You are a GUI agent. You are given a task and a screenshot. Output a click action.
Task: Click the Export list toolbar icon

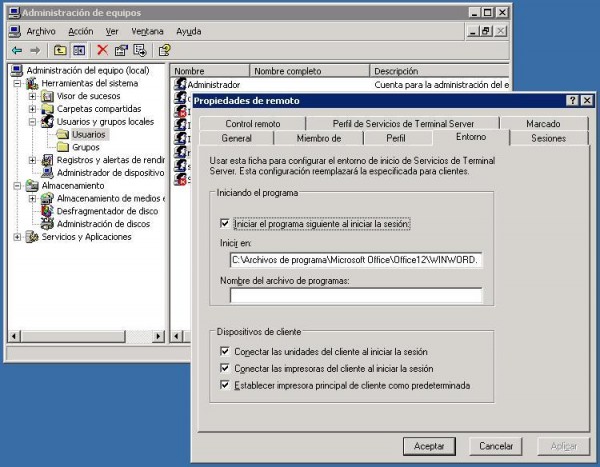point(140,50)
